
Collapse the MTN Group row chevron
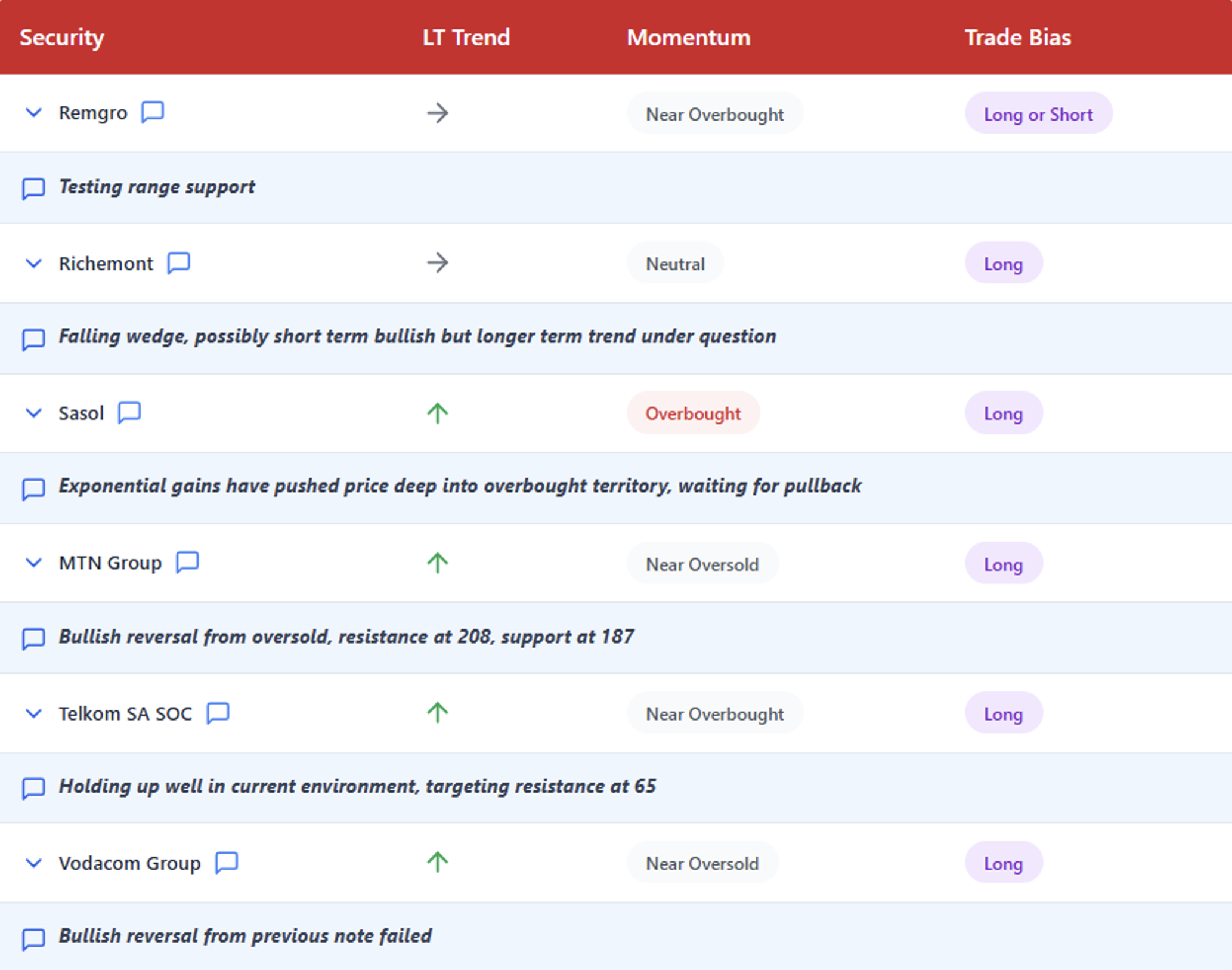pos(34,563)
